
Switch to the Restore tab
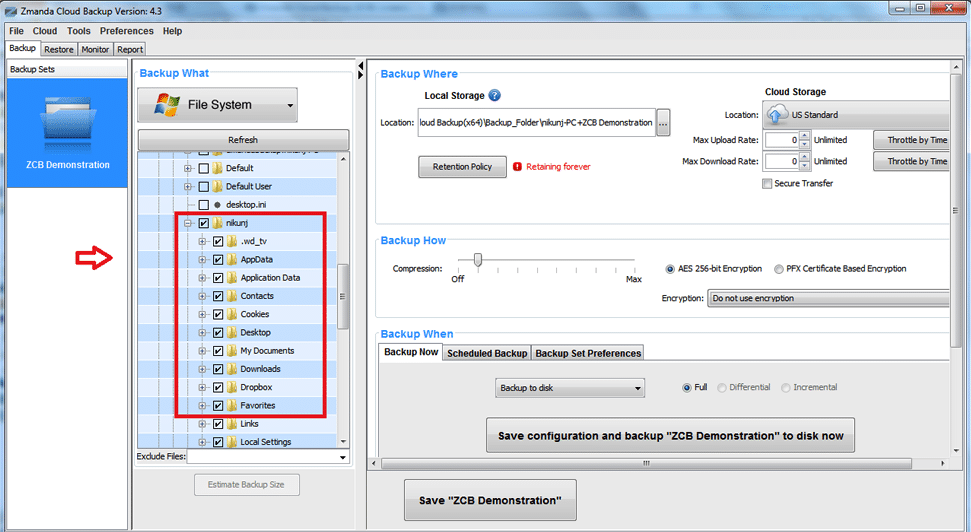point(59,49)
